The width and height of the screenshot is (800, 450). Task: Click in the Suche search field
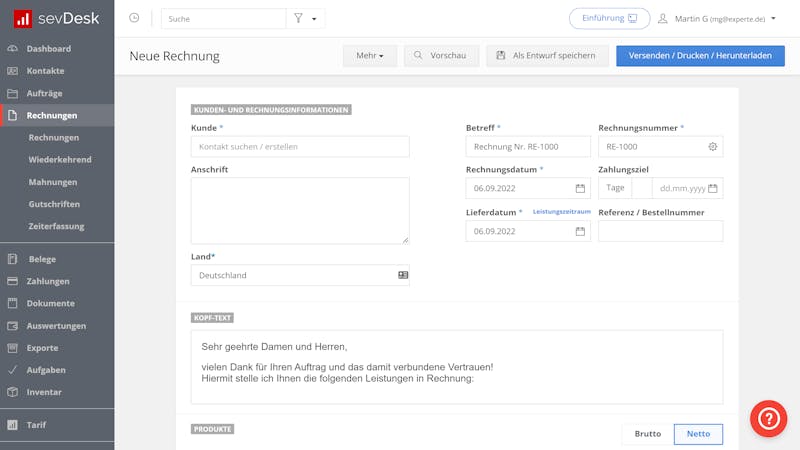(x=223, y=19)
